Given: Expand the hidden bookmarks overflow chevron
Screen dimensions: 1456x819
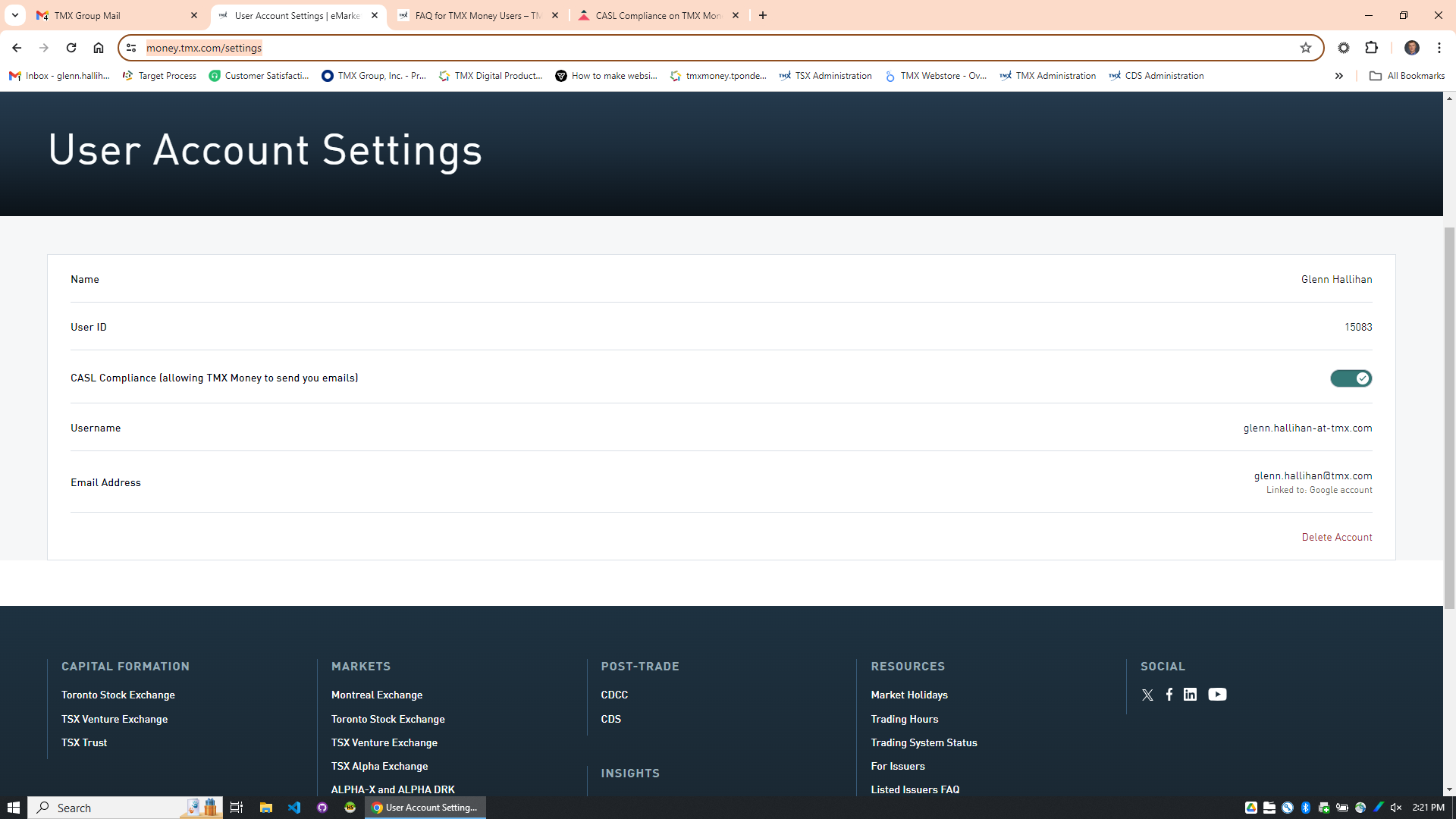Looking at the screenshot, I should point(1339,76).
